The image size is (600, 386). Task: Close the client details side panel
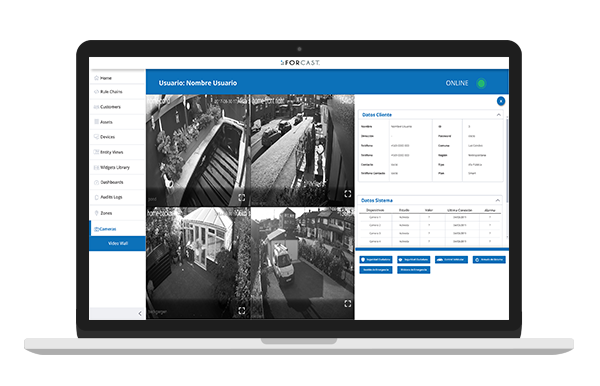(501, 101)
